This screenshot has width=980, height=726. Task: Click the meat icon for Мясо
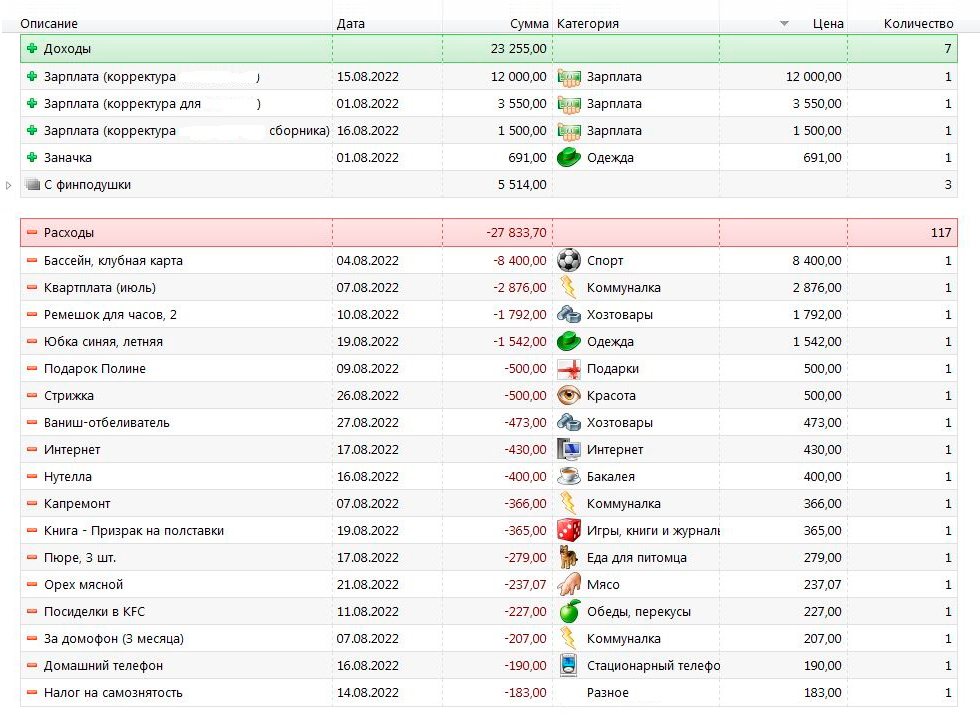pos(569,584)
